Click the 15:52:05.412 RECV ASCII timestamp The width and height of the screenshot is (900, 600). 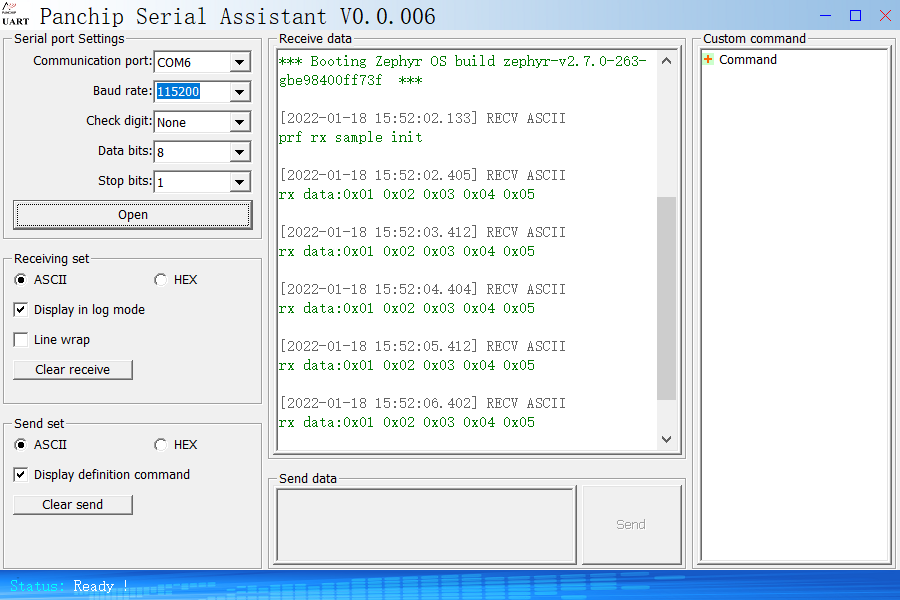[x=422, y=346]
